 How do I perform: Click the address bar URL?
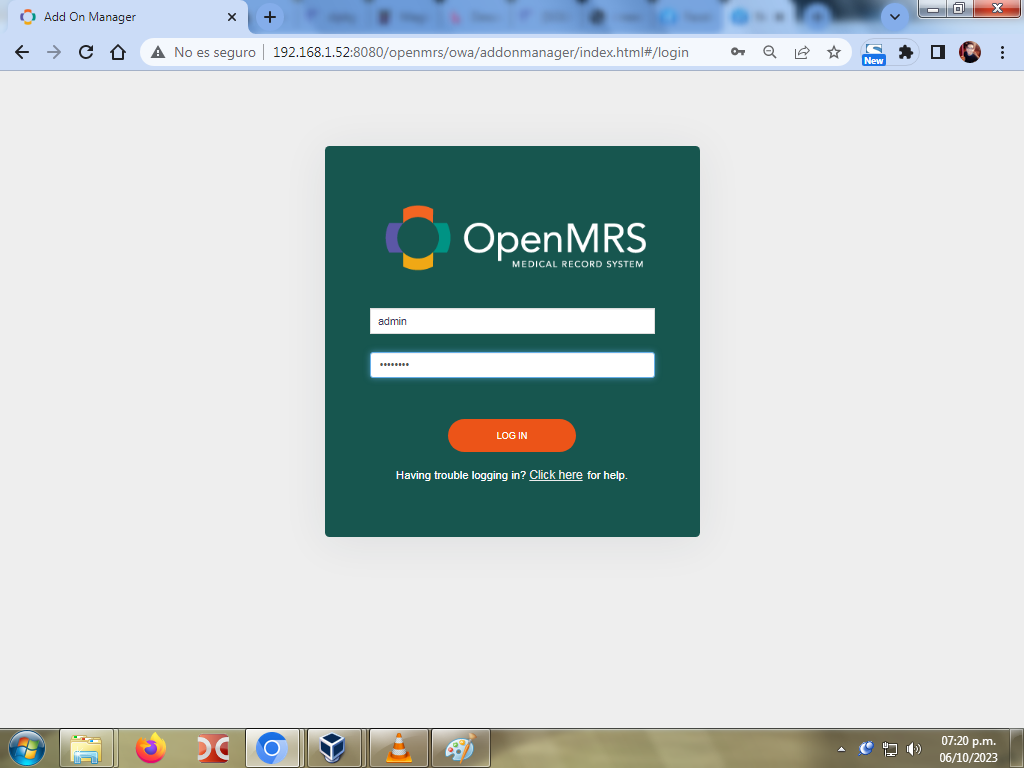481,52
